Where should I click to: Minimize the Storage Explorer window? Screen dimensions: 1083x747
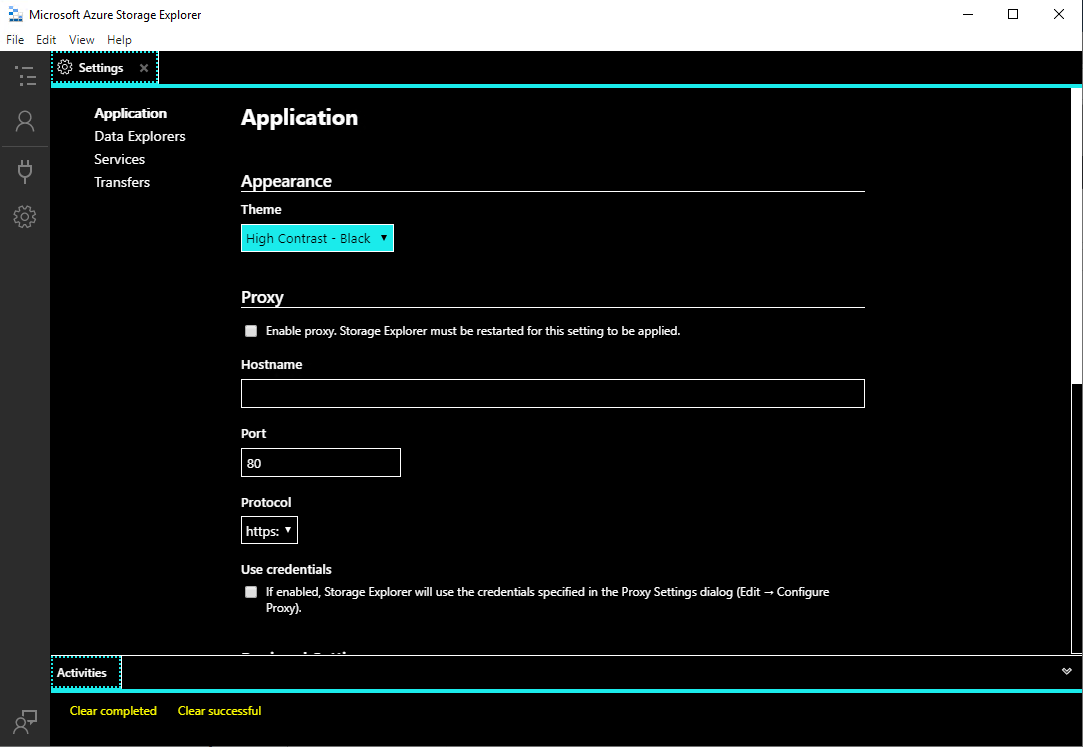pos(968,14)
